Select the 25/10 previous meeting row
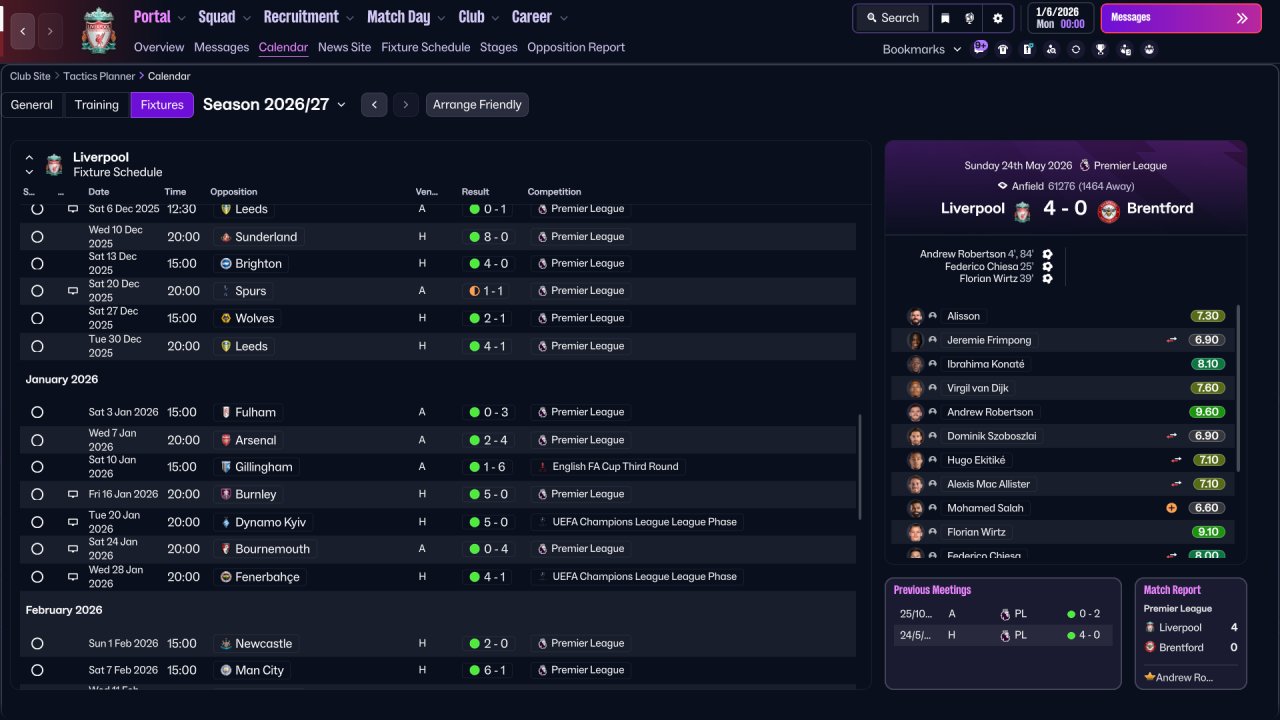 pyautogui.click(x=1003, y=614)
